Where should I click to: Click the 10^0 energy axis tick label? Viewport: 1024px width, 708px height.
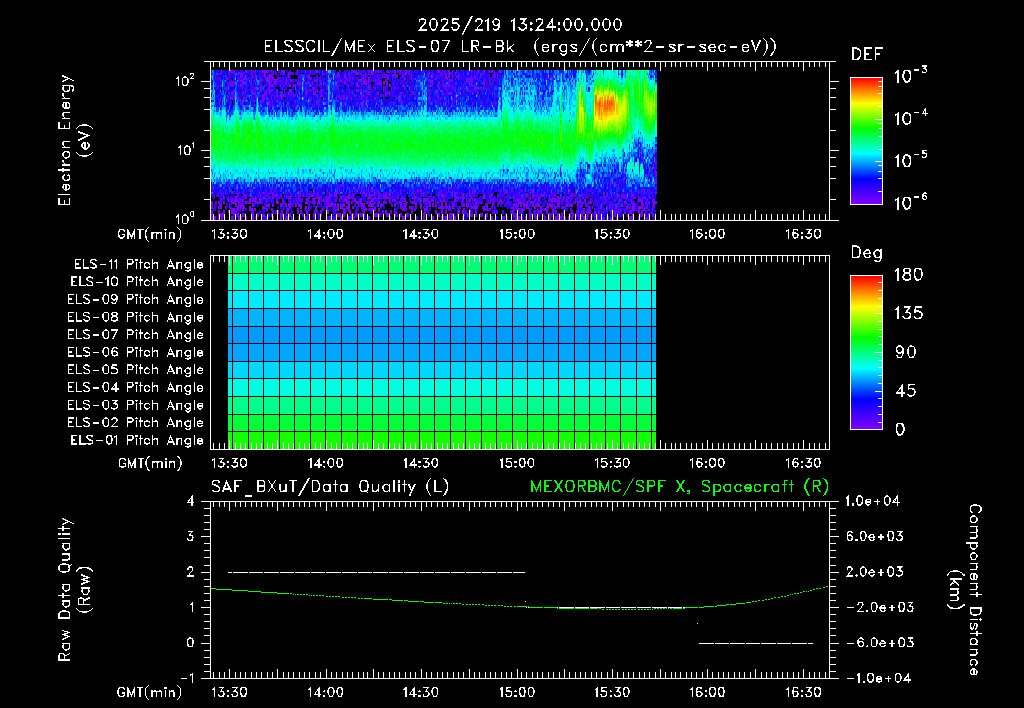185,217
